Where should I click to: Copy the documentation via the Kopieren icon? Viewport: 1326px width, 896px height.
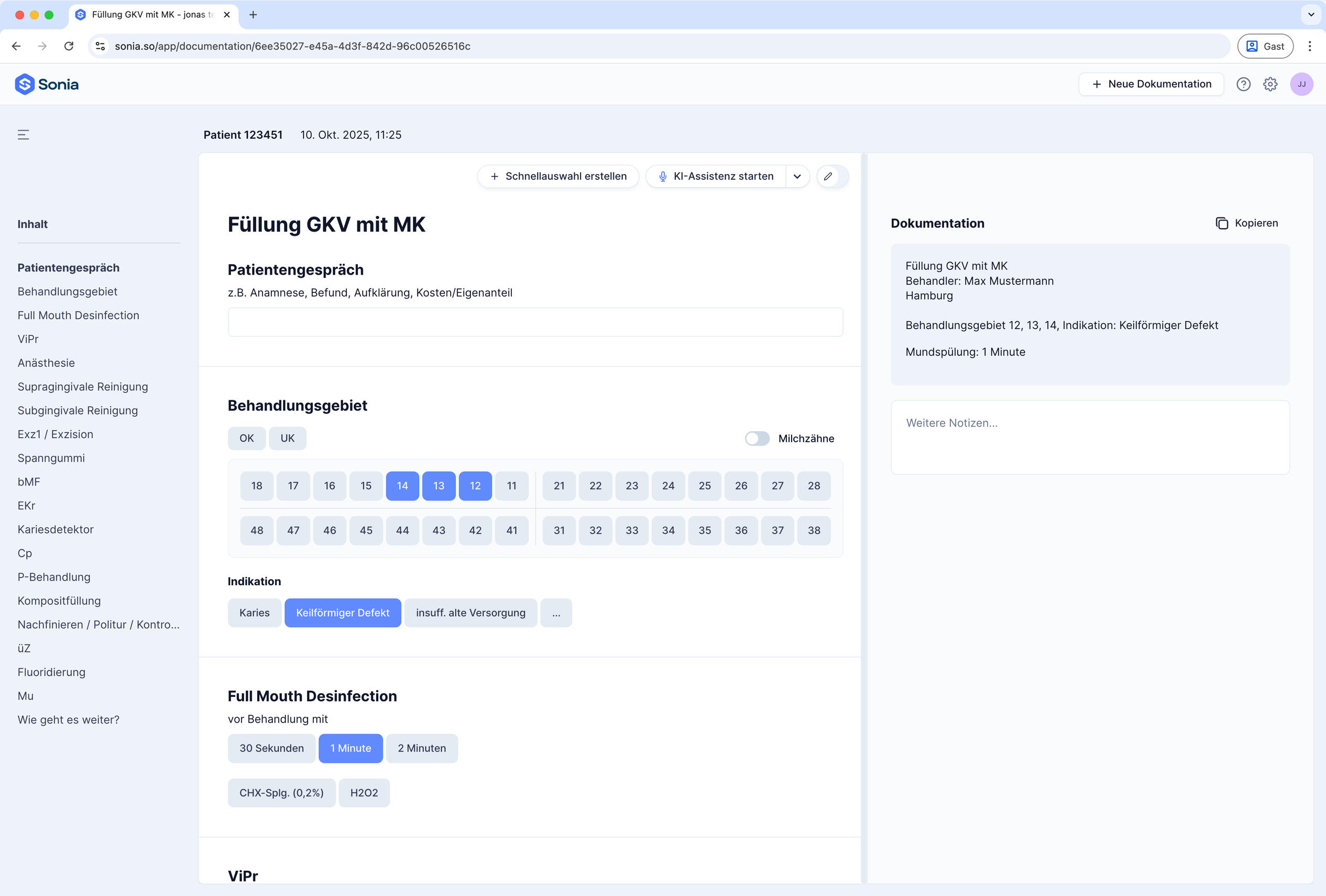(1221, 223)
